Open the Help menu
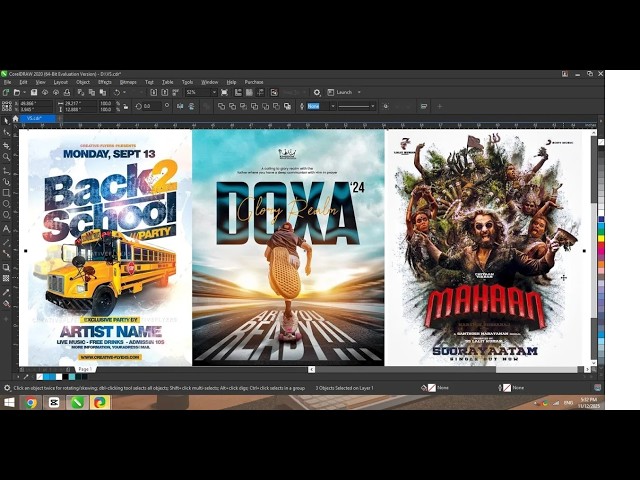 point(231,82)
